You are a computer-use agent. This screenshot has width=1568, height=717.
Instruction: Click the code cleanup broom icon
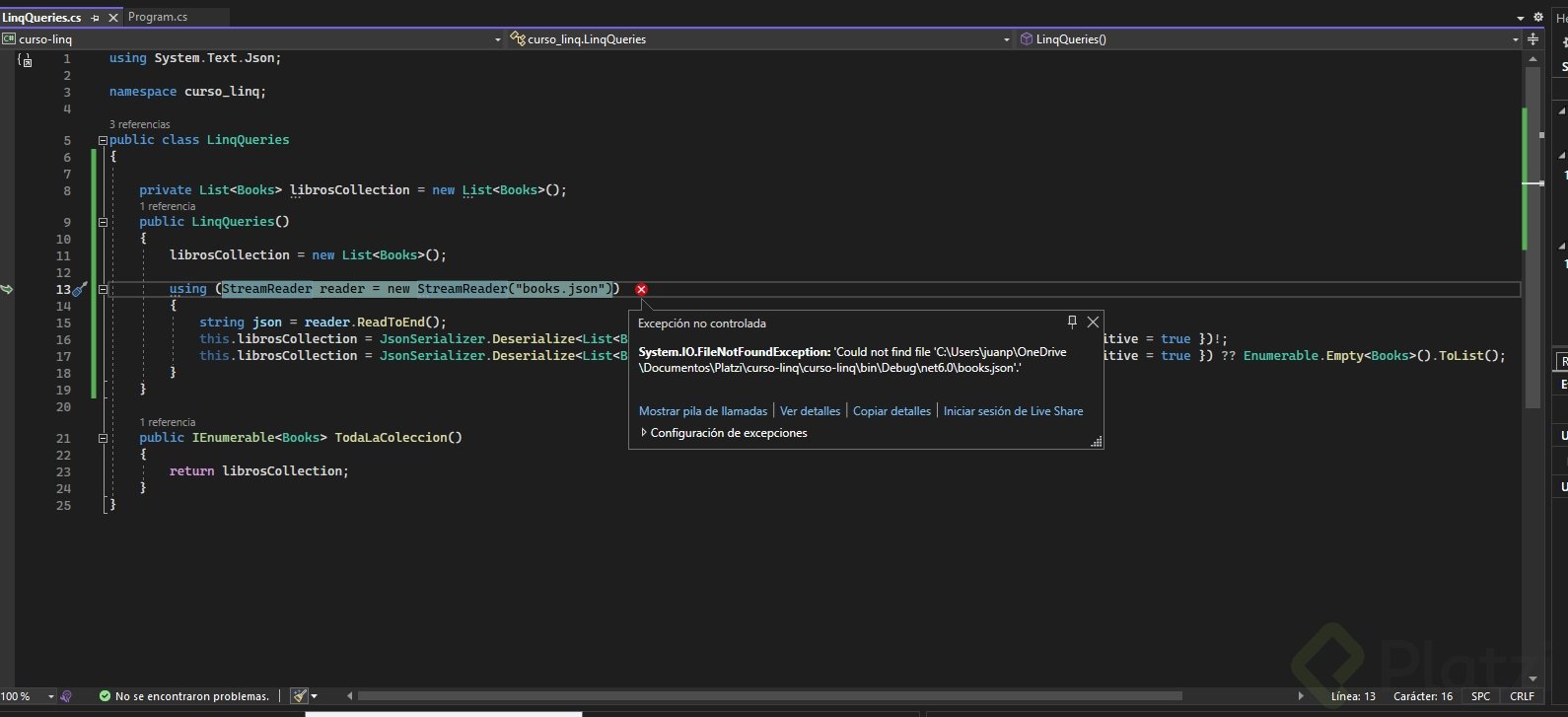(299, 695)
